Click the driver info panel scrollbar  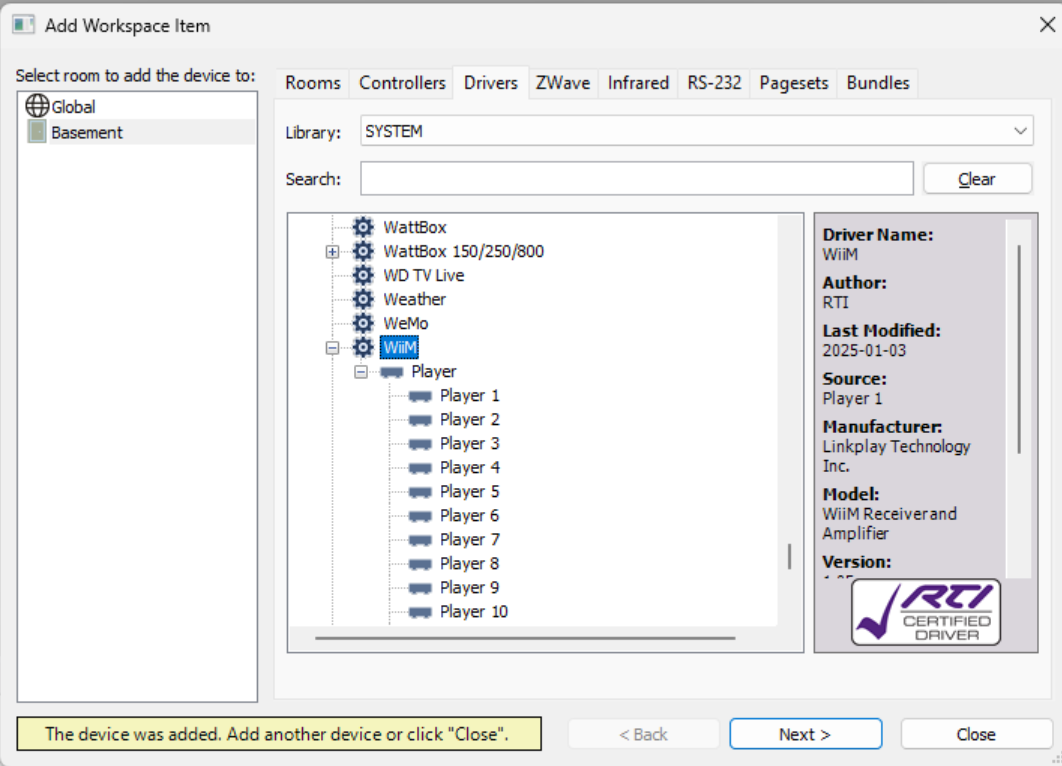tap(1019, 349)
